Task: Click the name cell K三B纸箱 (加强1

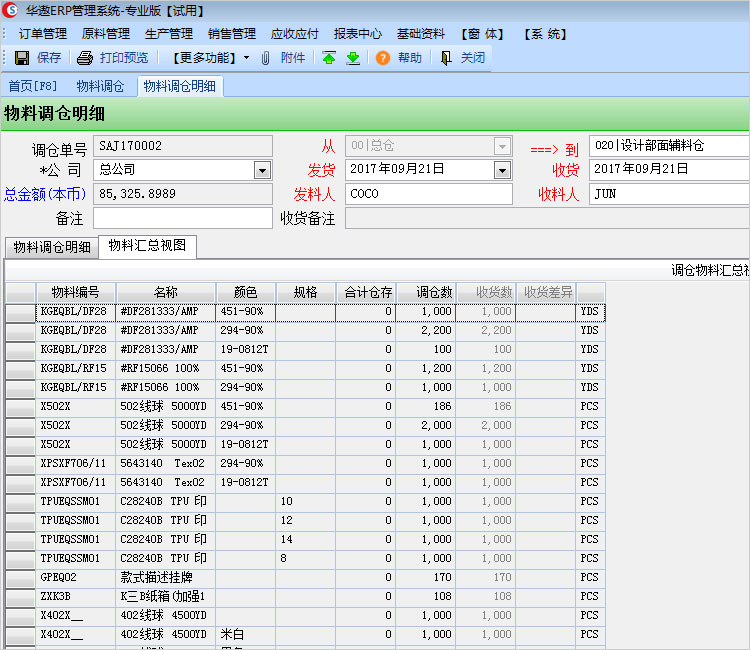Action: [x=165, y=597]
